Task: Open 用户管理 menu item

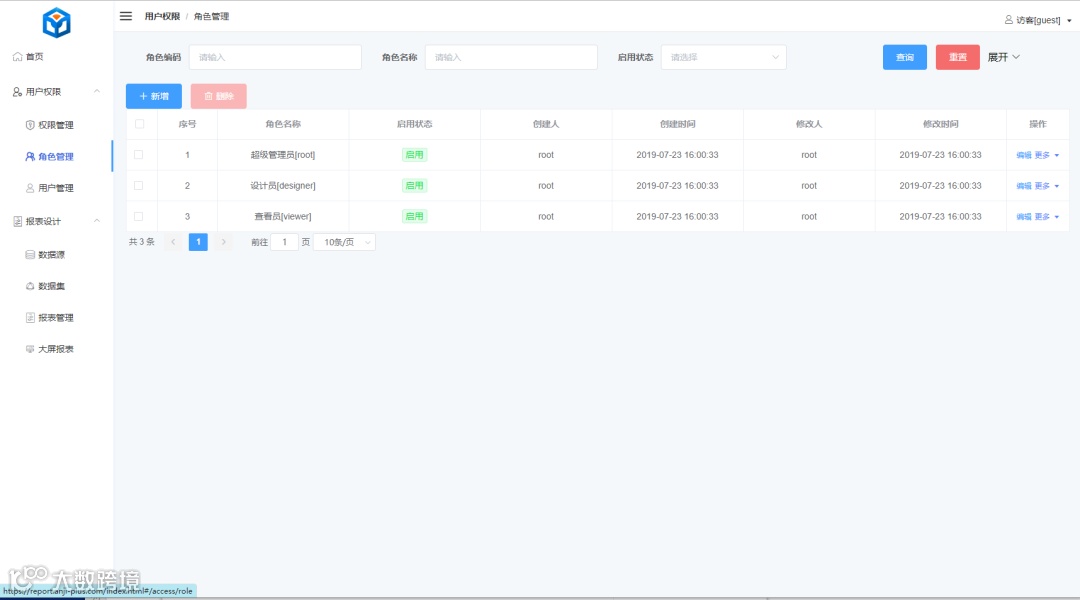Action: click(56, 187)
